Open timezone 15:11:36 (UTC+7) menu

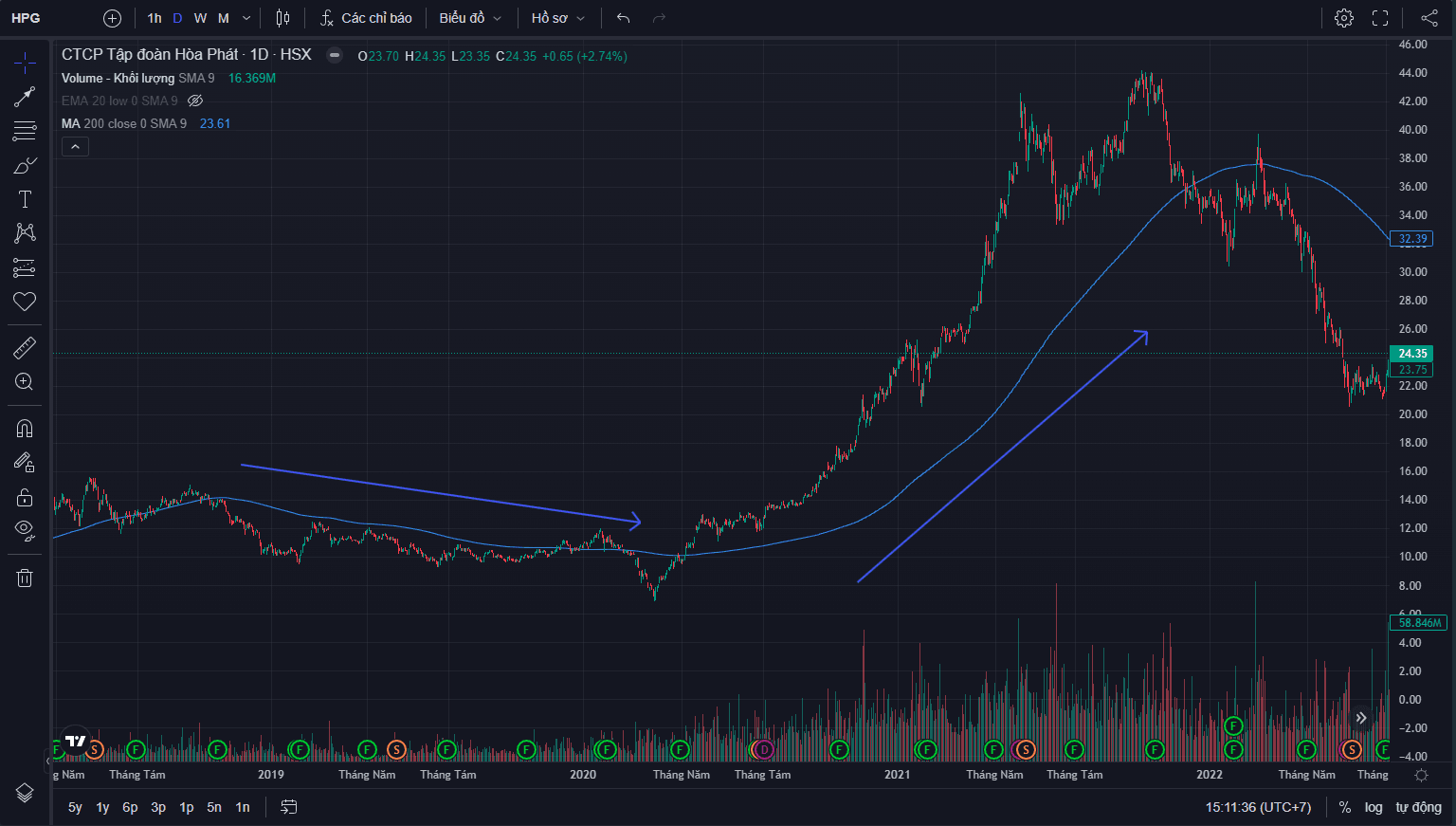tap(1258, 807)
